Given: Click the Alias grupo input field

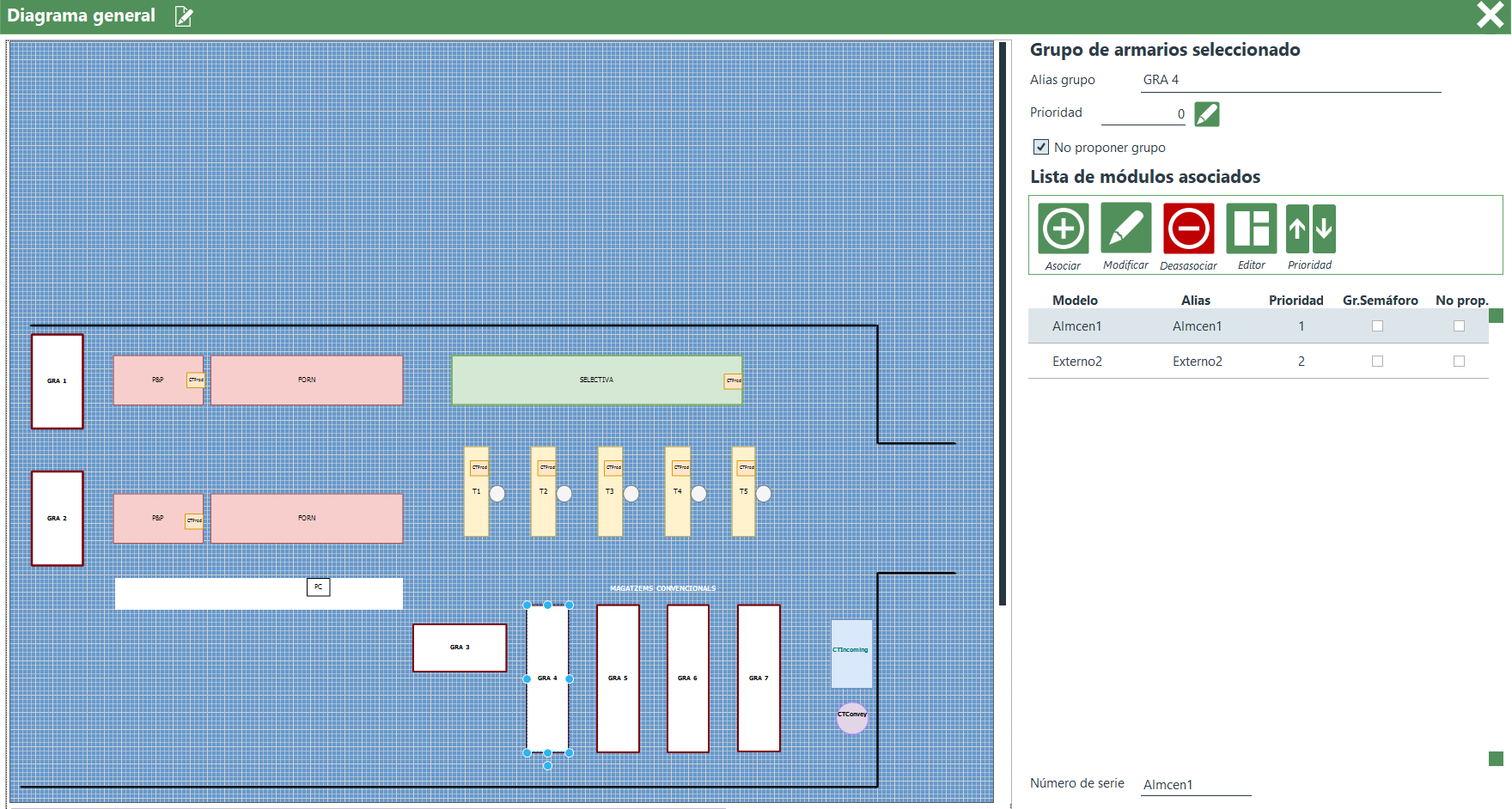Looking at the screenshot, I should (1290, 80).
